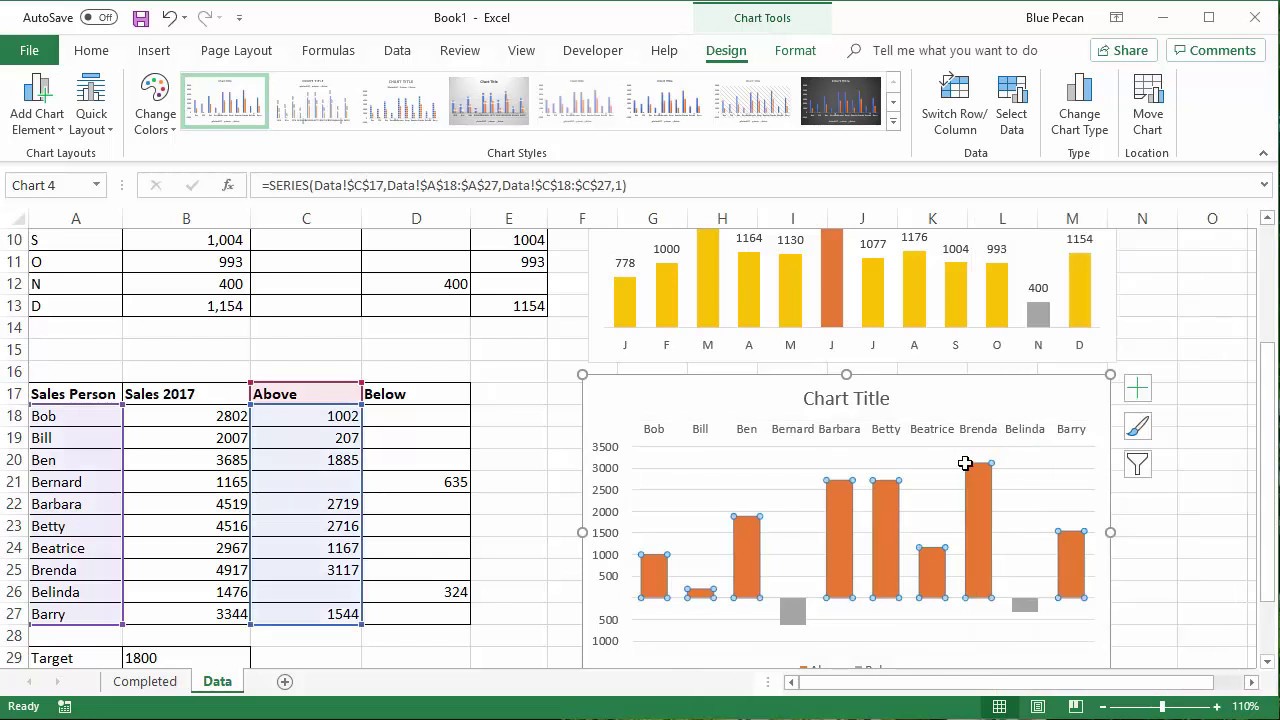Switch to Page Break Preview
The image size is (1280, 720).
1076,706
